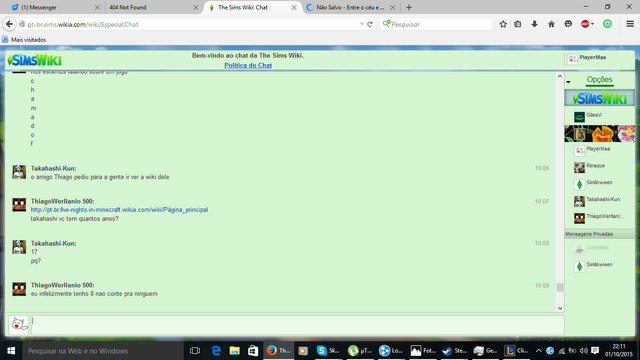Open Steam from the taskbar

[x=454, y=351]
